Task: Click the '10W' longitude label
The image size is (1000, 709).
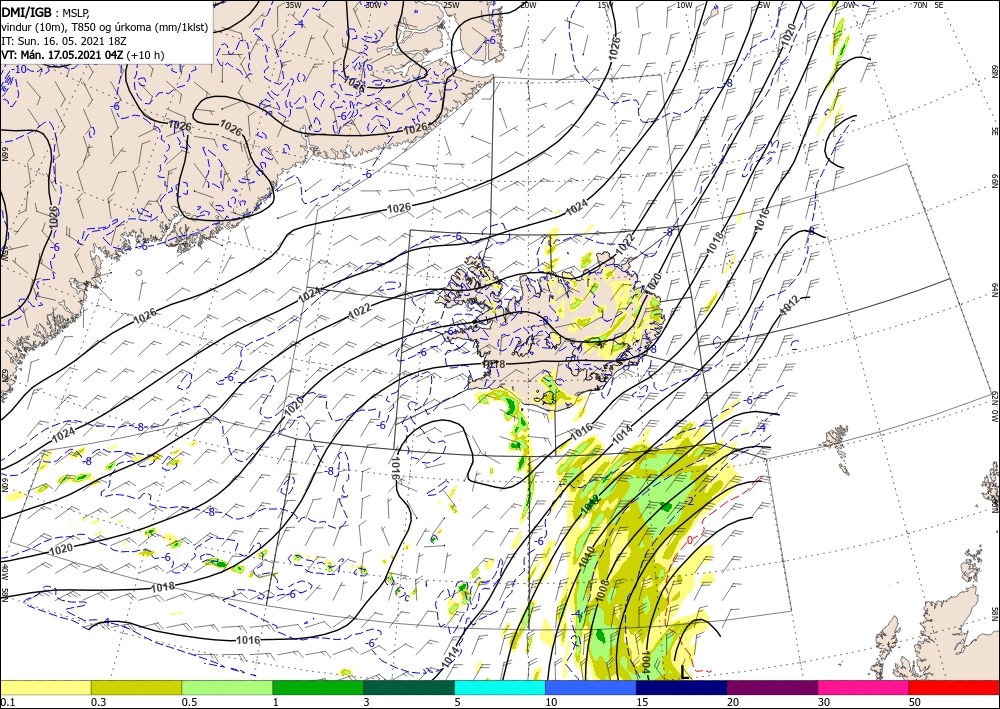Action: click(684, 5)
